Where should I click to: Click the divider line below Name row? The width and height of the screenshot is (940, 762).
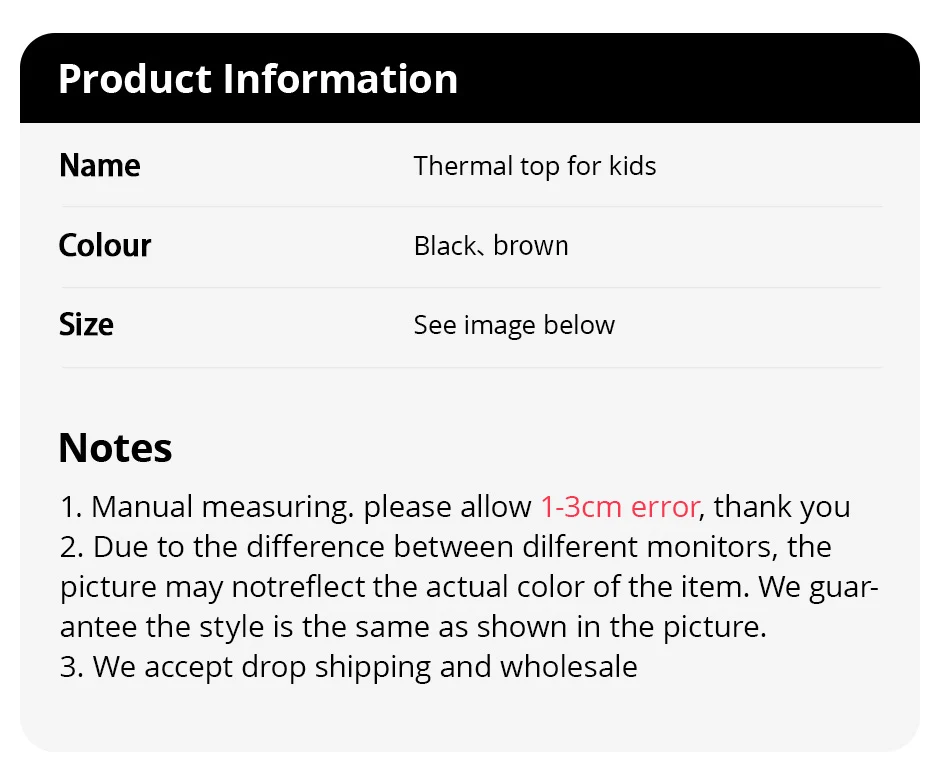pos(470,207)
